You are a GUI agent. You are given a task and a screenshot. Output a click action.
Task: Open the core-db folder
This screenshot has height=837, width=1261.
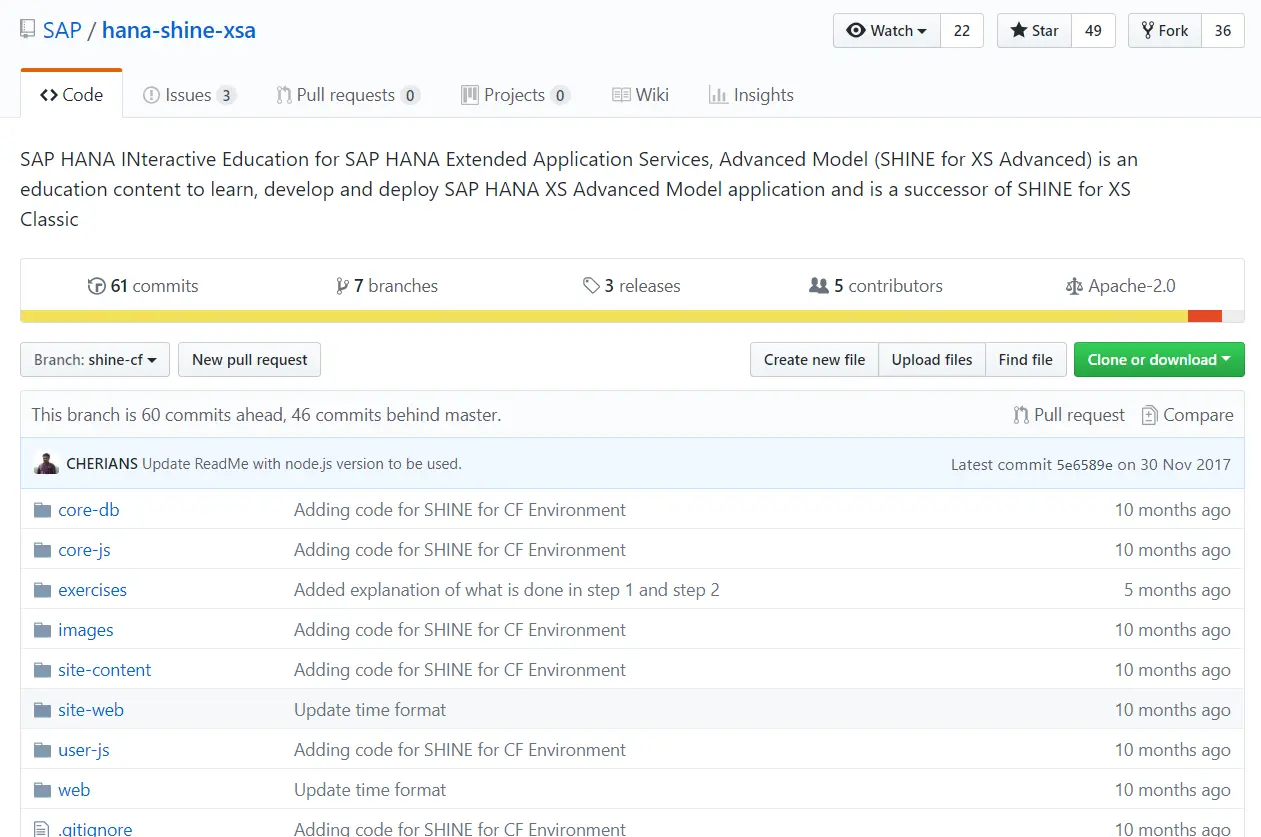coord(89,510)
